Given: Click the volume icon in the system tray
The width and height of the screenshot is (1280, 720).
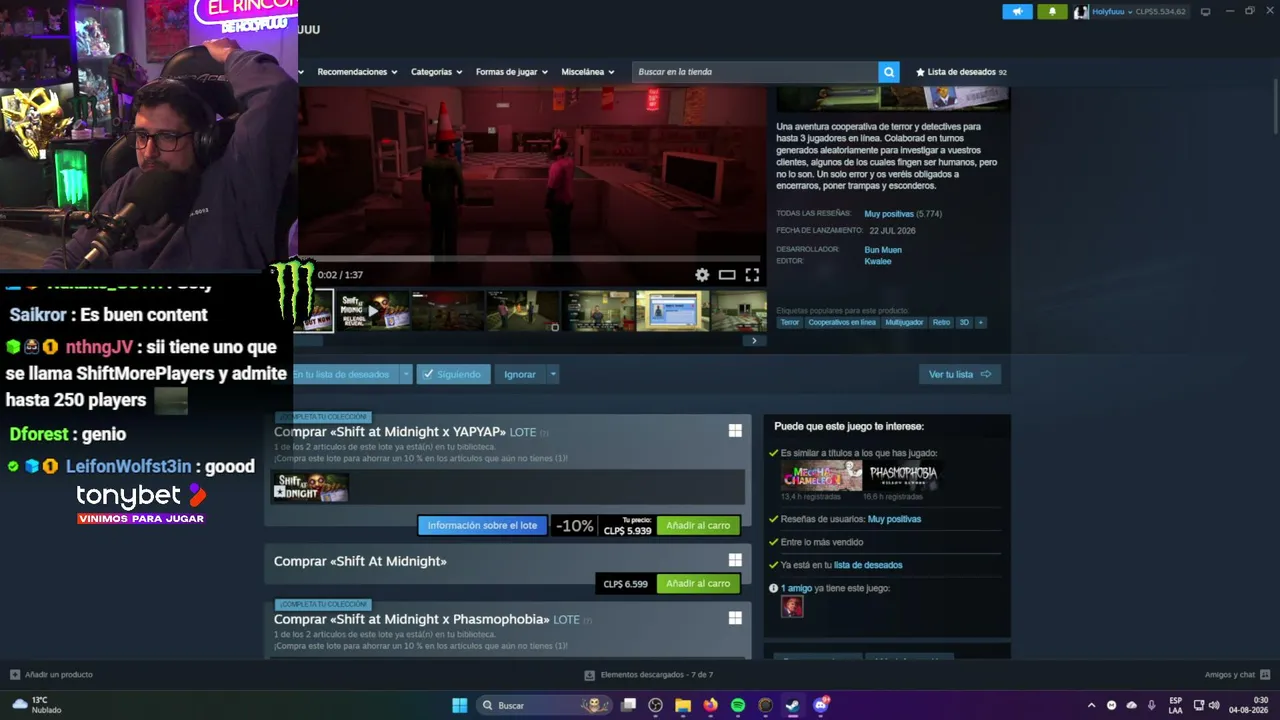Looking at the screenshot, I should [x=1214, y=705].
